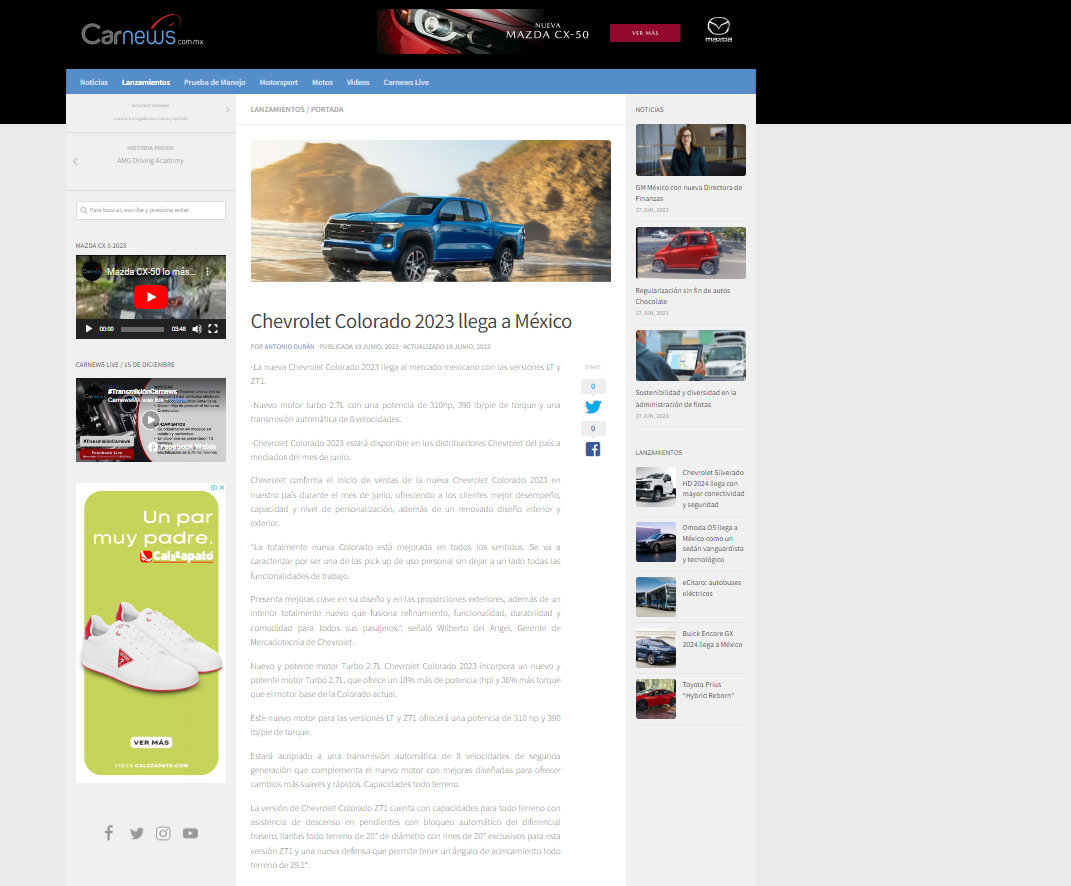Open the eCitaro bus thumbnail
The height and width of the screenshot is (886, 1071).
pyautogui.click(x=656, y=596)
